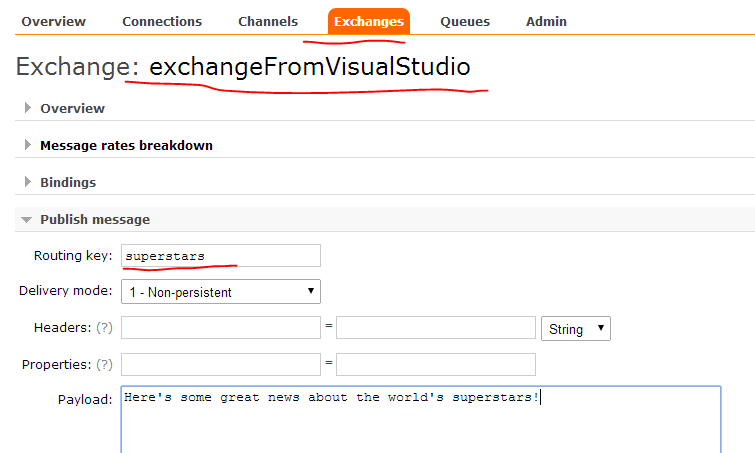The width and height of the screenshot is (755, 453).
Task: Click the Properties help question mark
Action: (104, 364)
